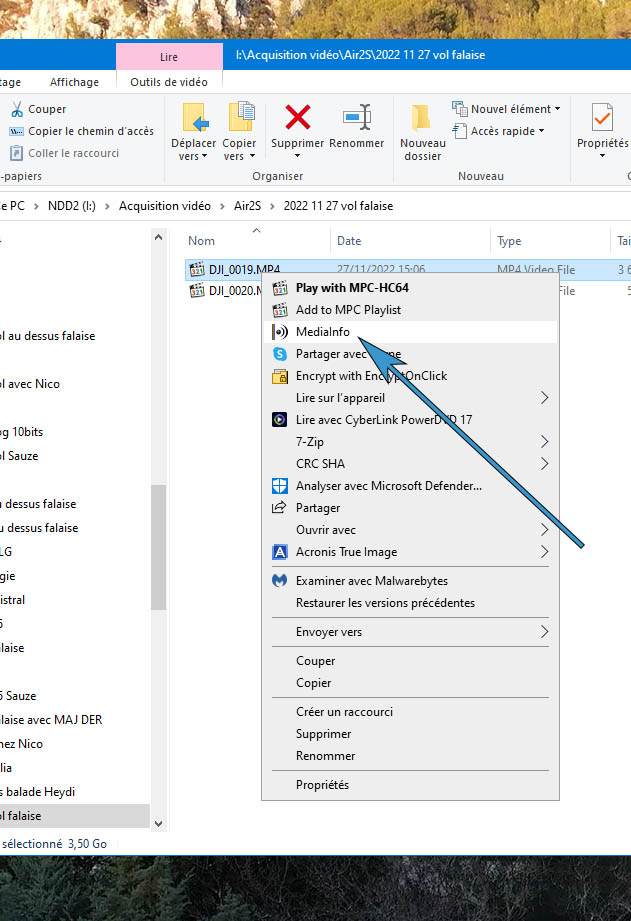Click the navigation pane scroll-down arrow
This screenshot has height=921, width=631.
pyautogui.click(x=158, y=823)
